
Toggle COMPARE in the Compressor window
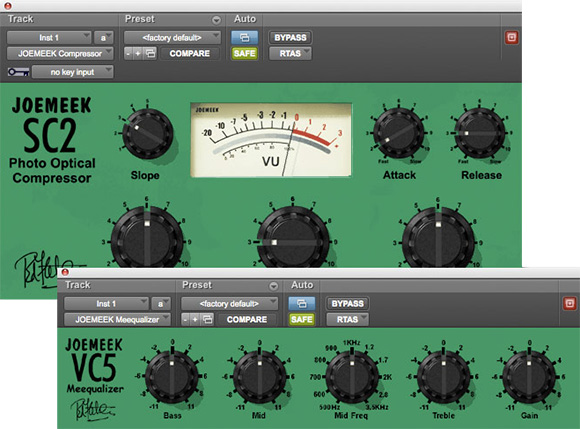[x=189, y=54]
